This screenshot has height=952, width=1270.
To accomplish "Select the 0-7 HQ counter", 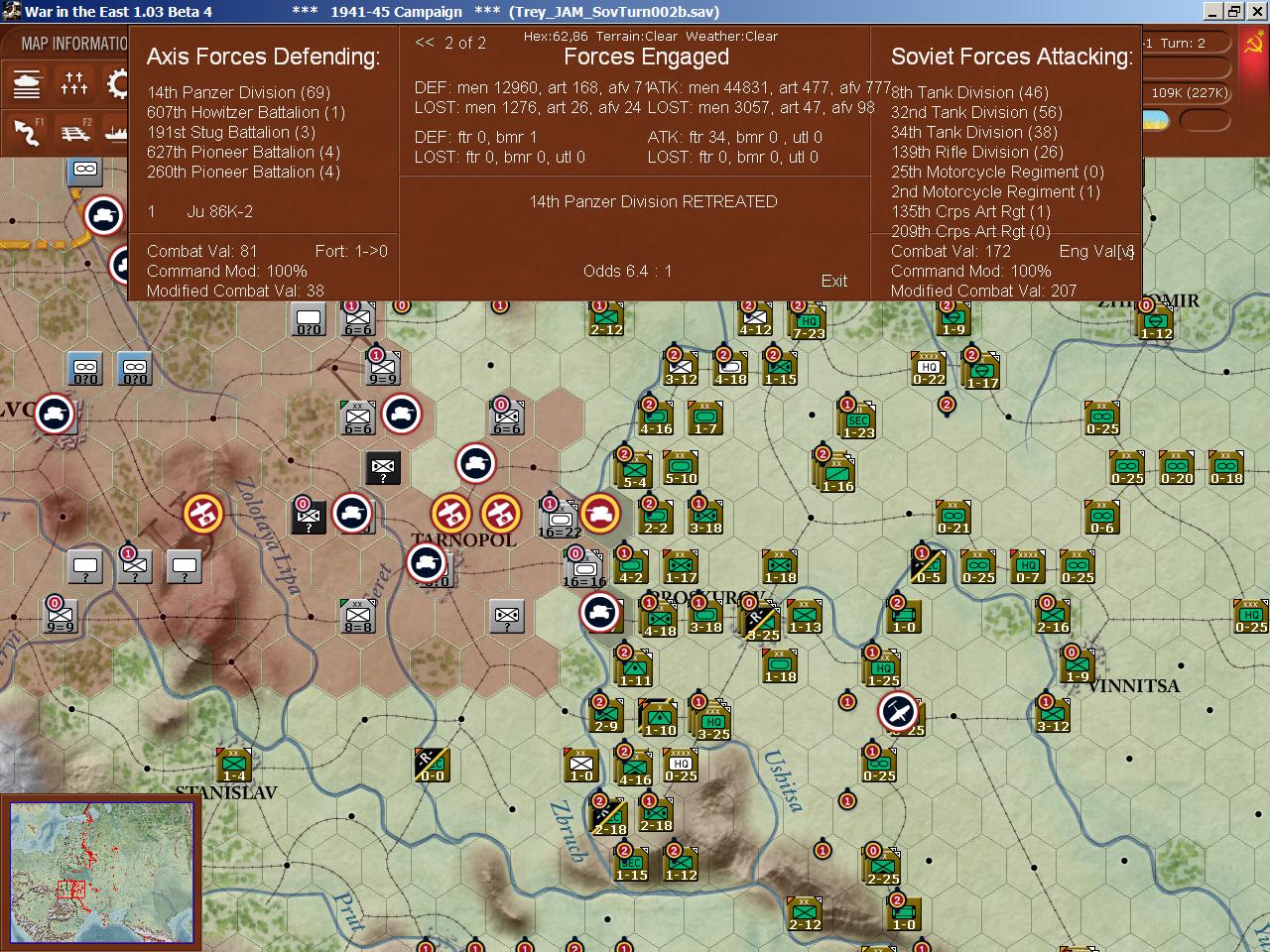I will 1028,565.
